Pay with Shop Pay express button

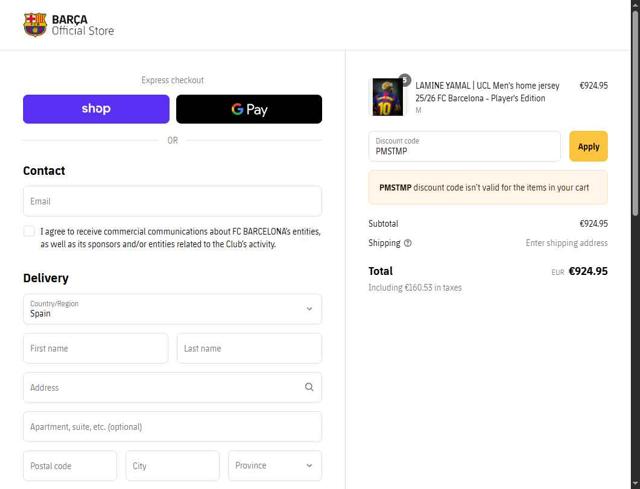click(x=96, y=109)
